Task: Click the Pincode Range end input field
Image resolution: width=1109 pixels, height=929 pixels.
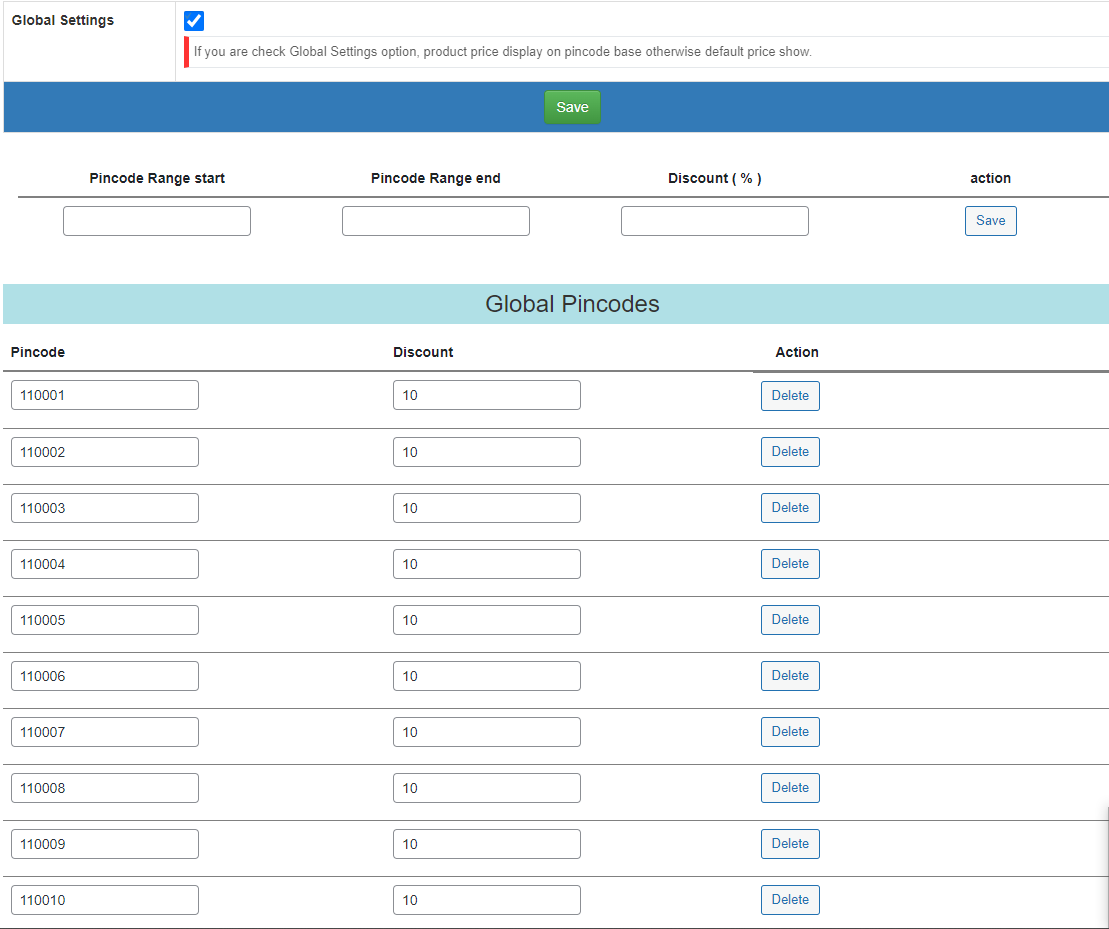Action: pos(435,220)
